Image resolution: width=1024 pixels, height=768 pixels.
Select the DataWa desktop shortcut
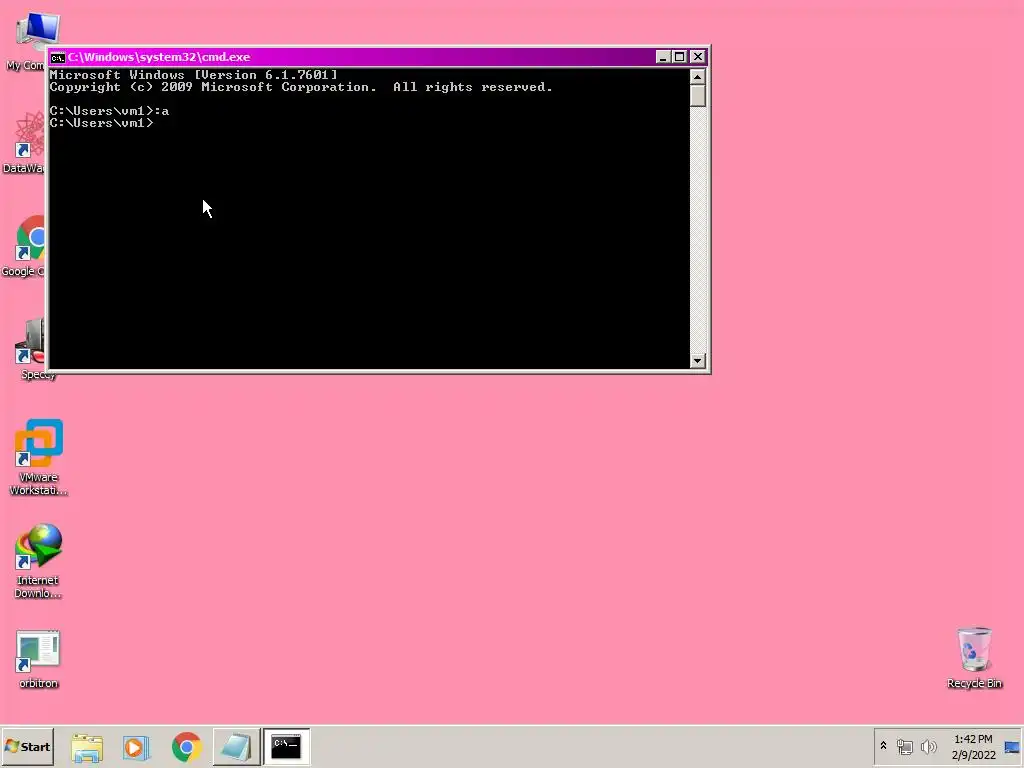(25, 142)
